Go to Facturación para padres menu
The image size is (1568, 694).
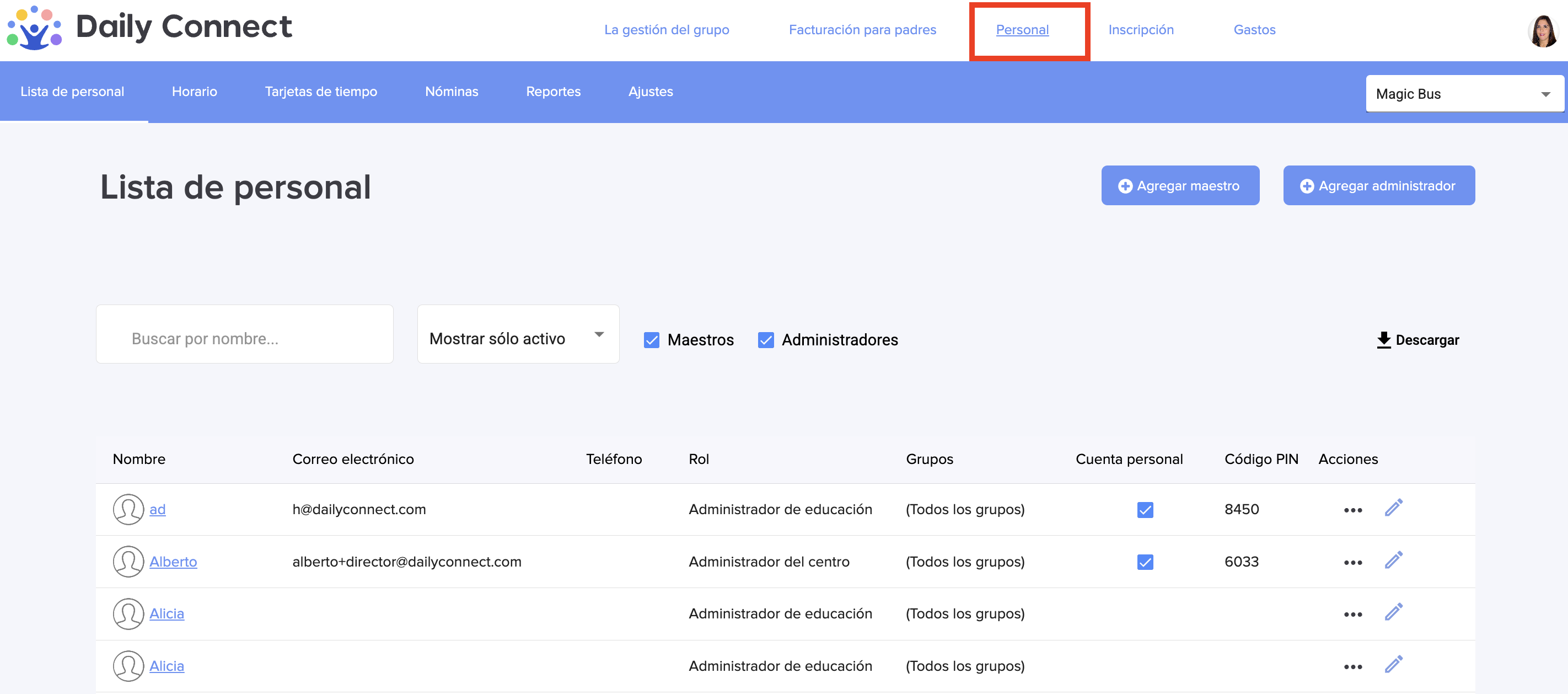(x=862, y=30)
